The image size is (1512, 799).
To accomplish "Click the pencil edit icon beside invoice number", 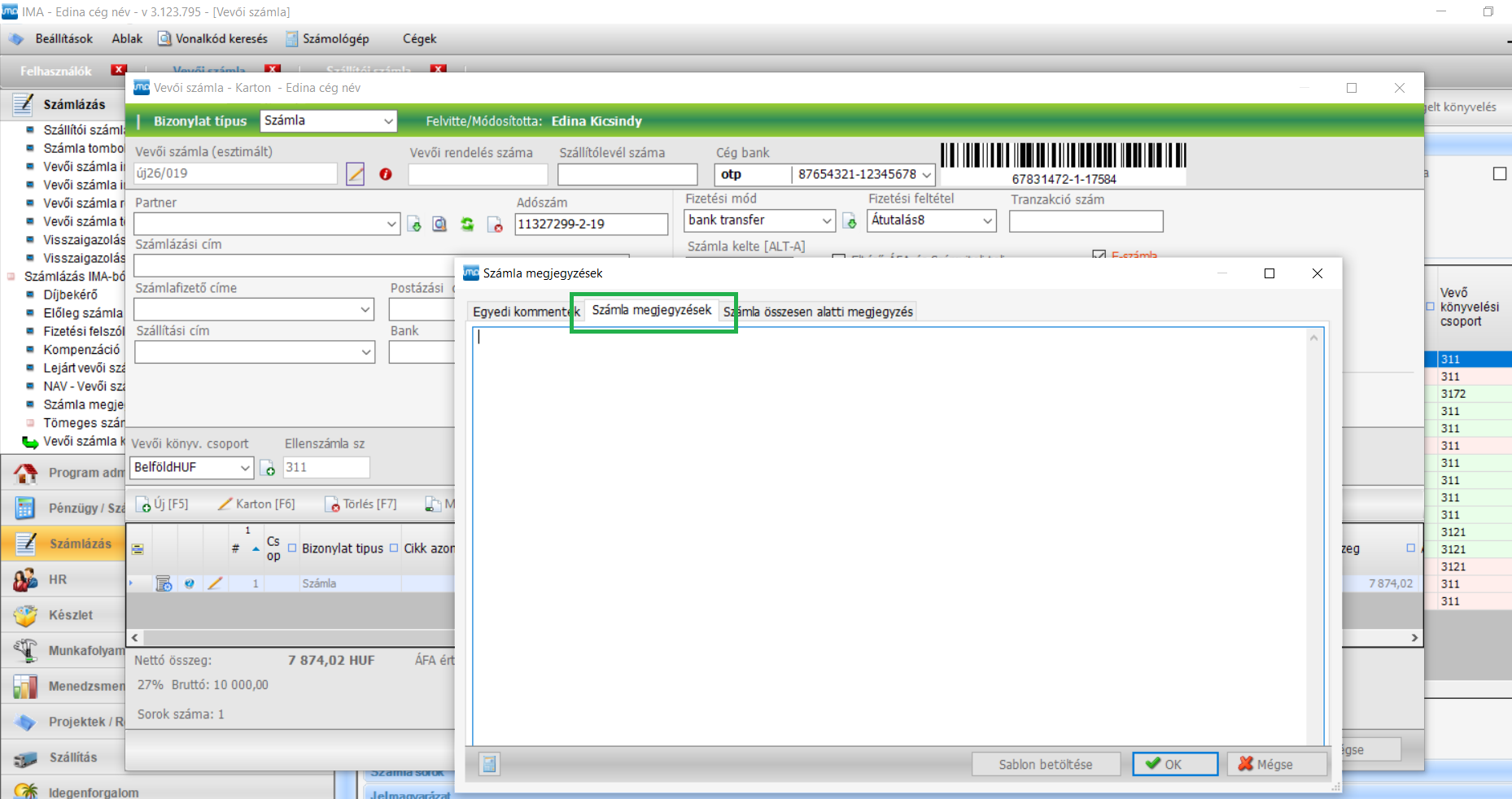I will tap(355, 173).
